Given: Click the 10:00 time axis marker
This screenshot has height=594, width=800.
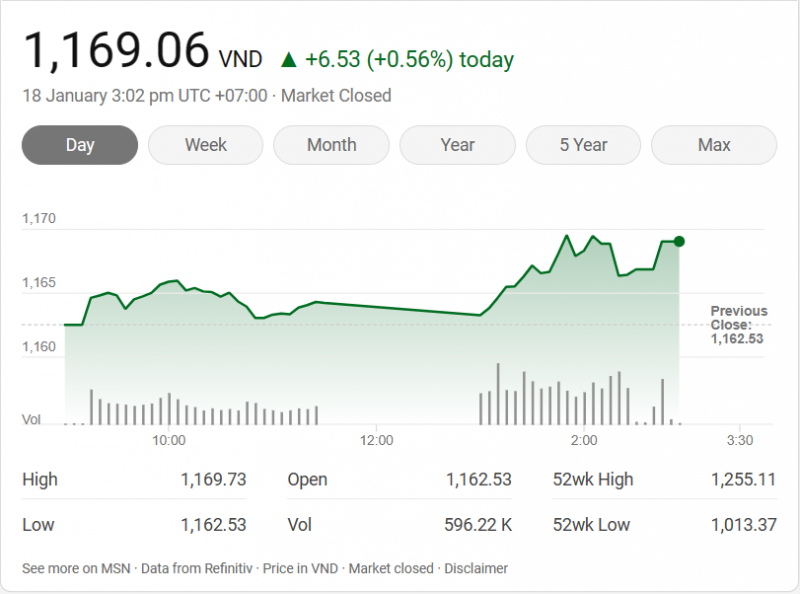Looking at the screenshot, I should (x=168, y=440).
